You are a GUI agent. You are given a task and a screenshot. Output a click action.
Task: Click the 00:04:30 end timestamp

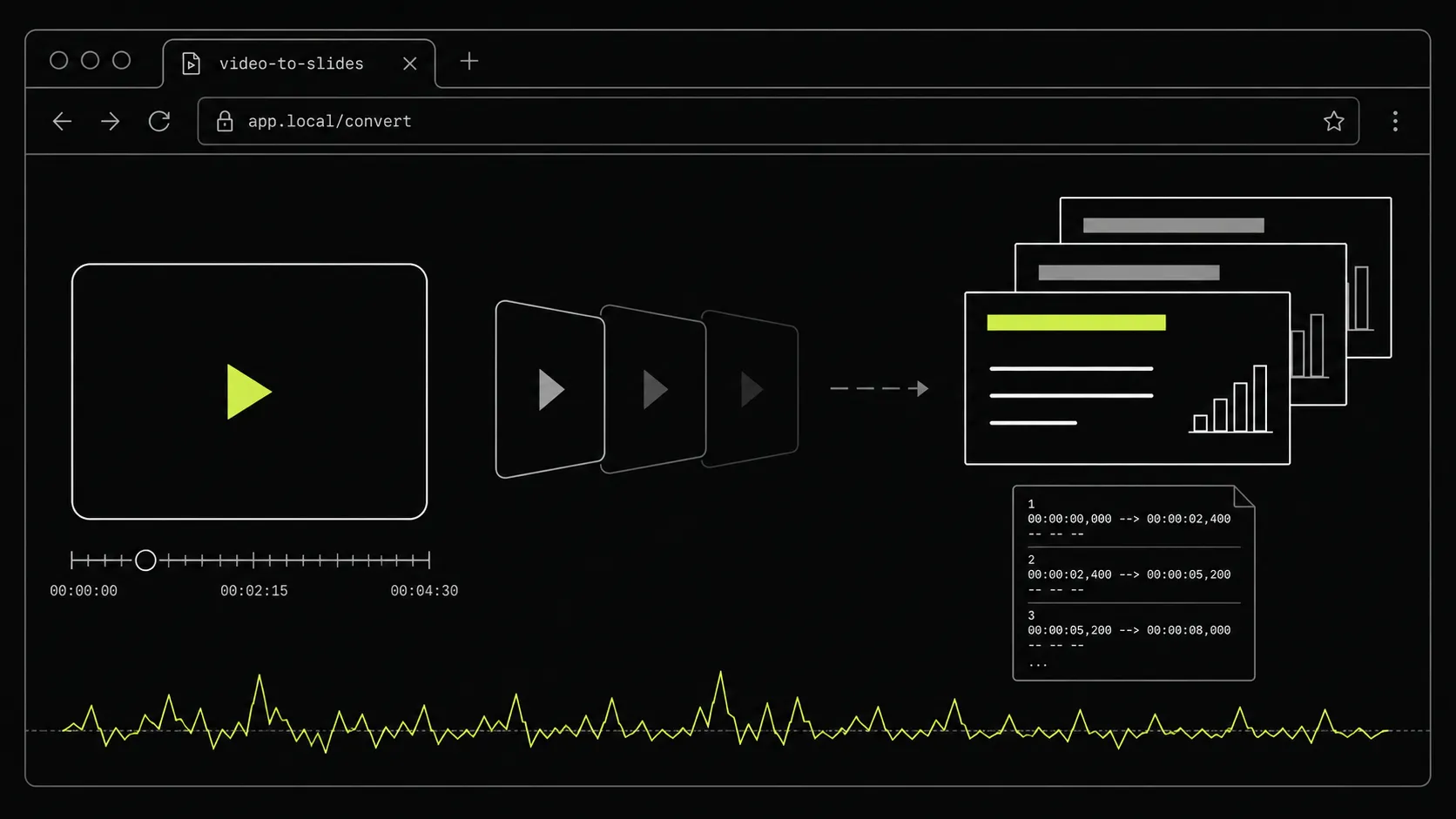[424, 591]
